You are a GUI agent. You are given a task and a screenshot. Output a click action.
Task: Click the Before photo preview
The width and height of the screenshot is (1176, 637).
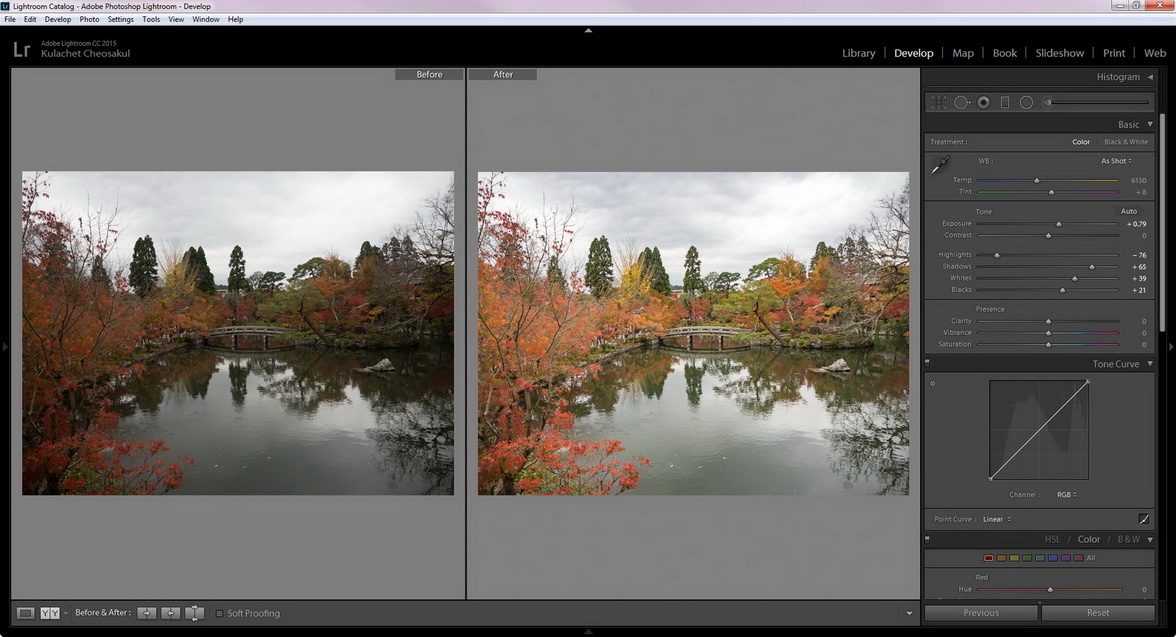pyautogui.click(x=238, y=333)
